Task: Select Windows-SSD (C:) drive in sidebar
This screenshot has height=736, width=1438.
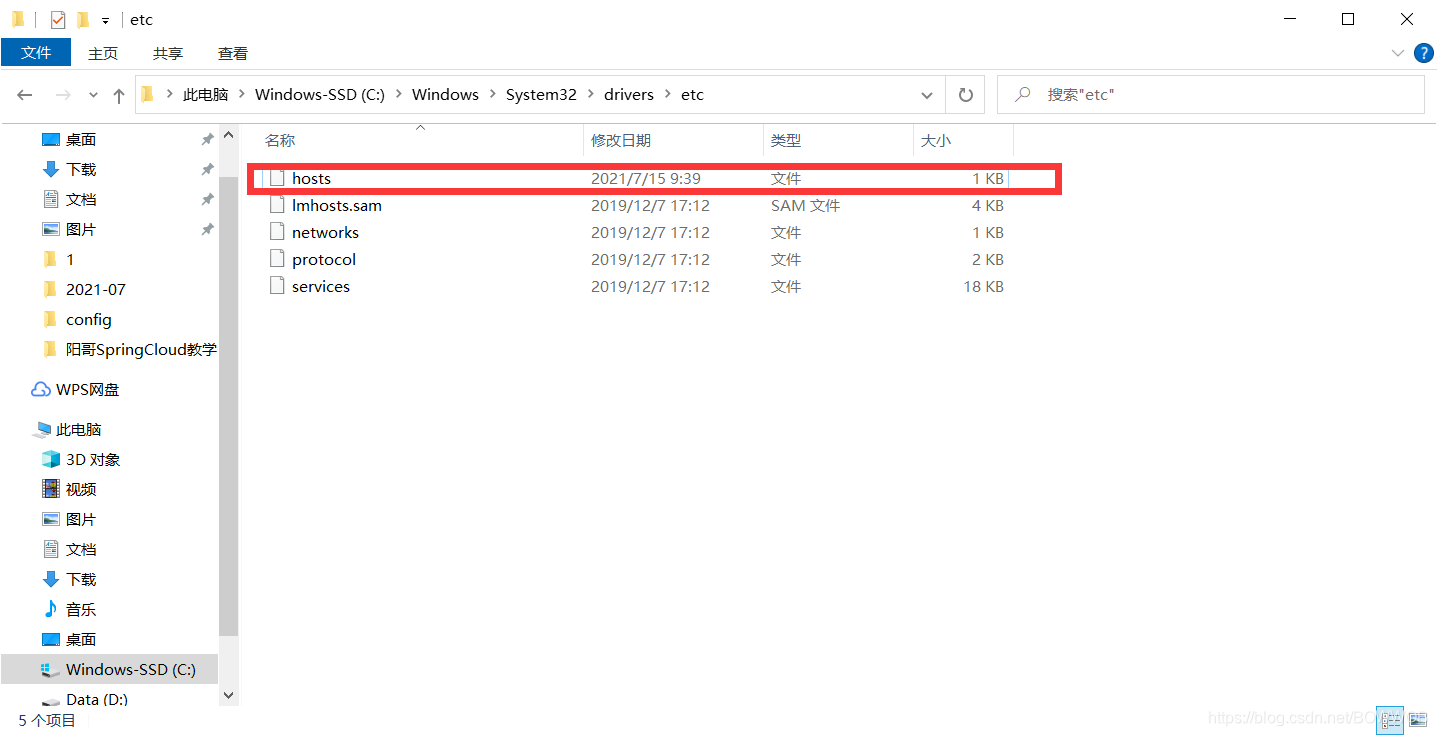Action: 110,669
